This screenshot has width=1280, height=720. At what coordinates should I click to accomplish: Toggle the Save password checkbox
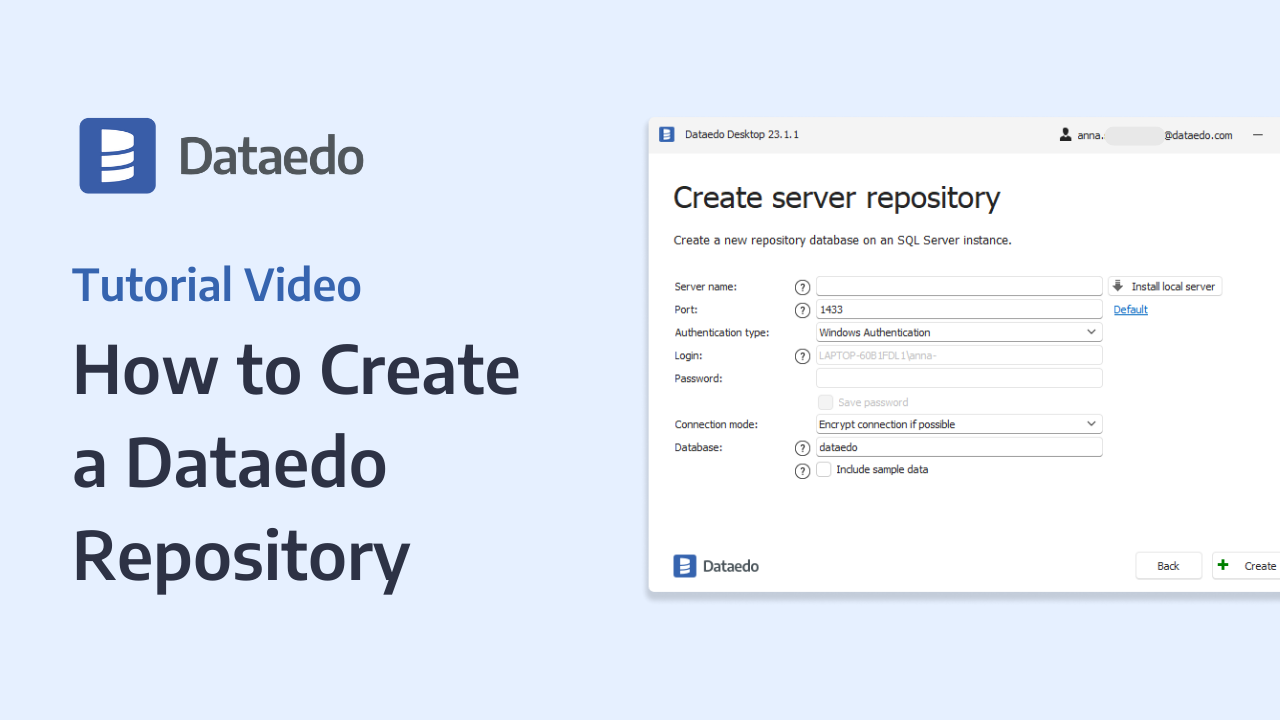826,402
